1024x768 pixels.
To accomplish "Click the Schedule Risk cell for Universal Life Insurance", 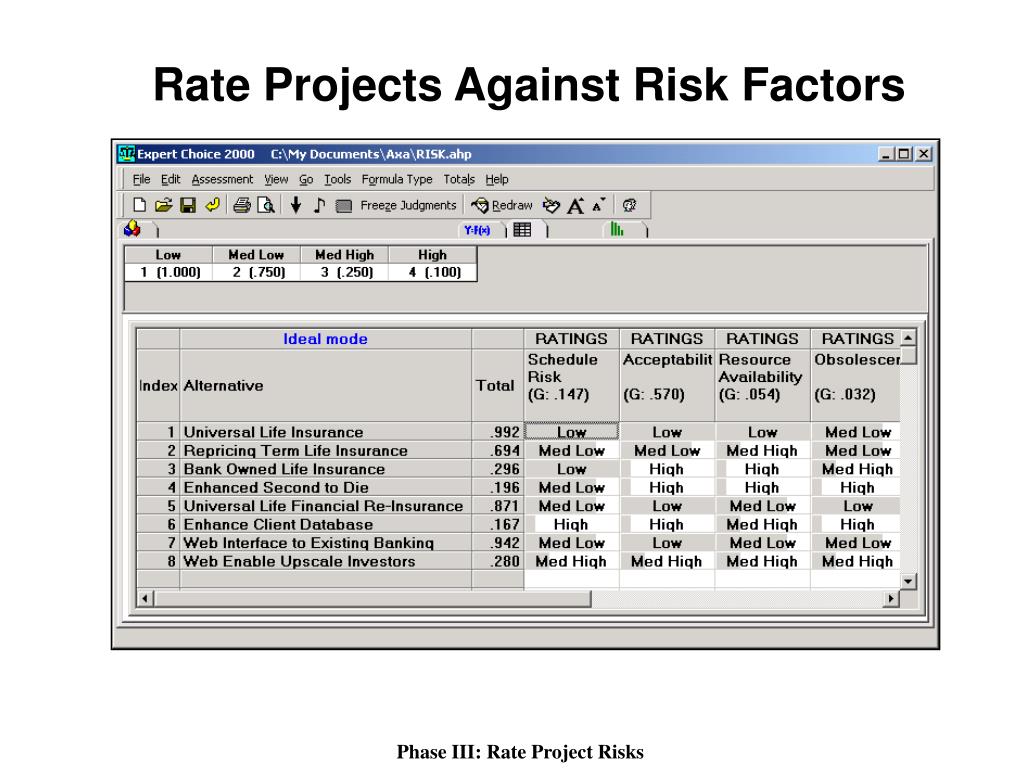I will point(571,432).
